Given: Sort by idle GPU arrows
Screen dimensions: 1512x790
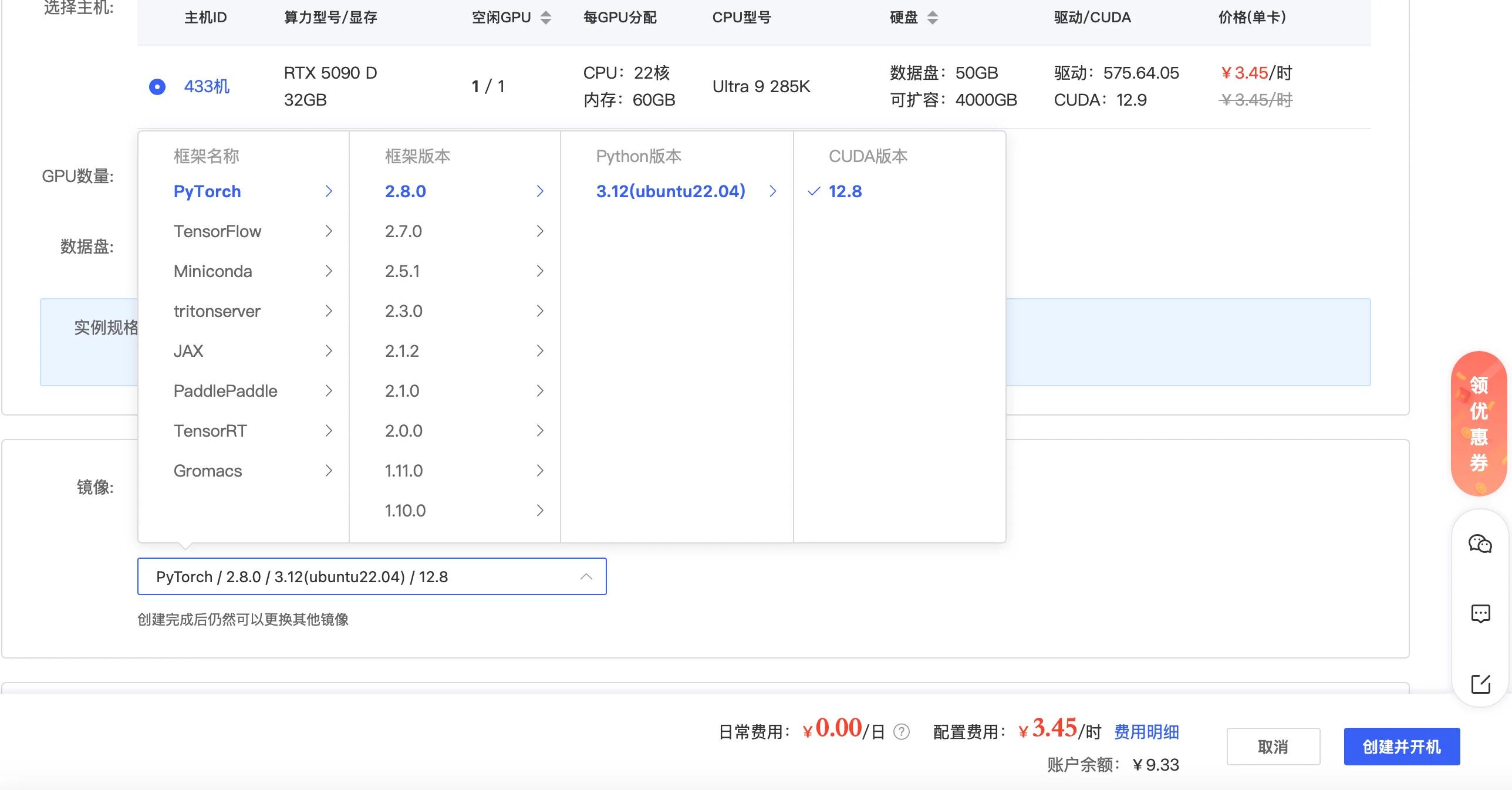Looking at the screenshot, I should click(x=545, y=18).
